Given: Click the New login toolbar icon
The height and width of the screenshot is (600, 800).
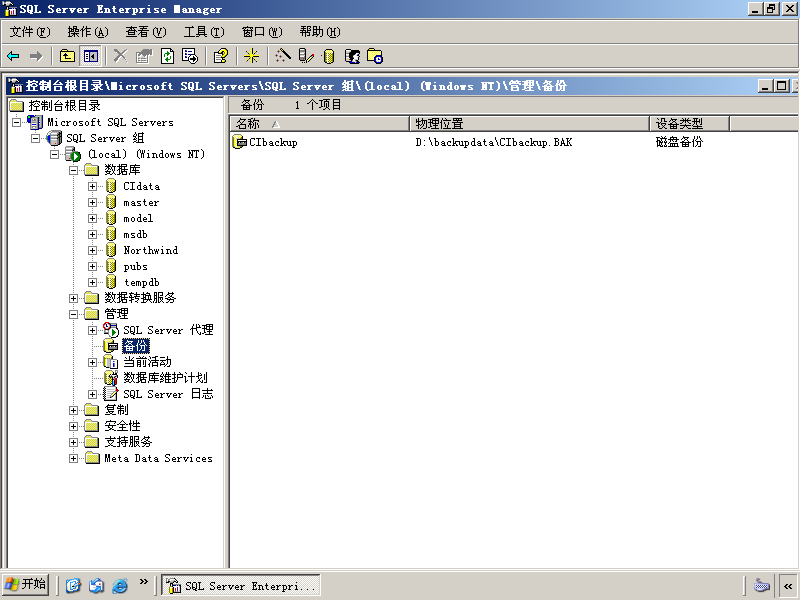Looking at the screenshot, I should tap(352, 56).
